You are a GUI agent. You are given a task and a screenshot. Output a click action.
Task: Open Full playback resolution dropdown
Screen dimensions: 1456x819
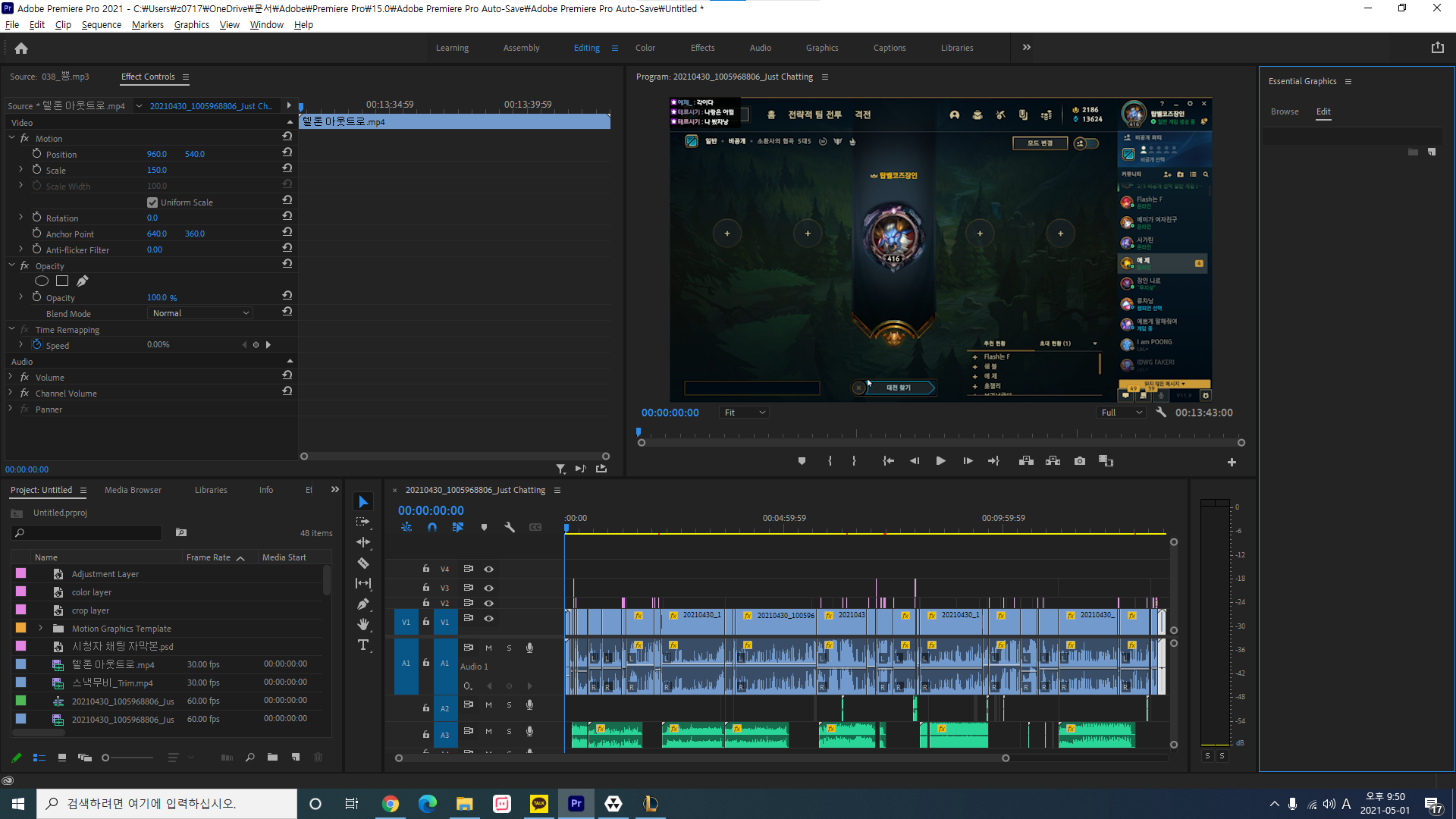pos(1122,413)
